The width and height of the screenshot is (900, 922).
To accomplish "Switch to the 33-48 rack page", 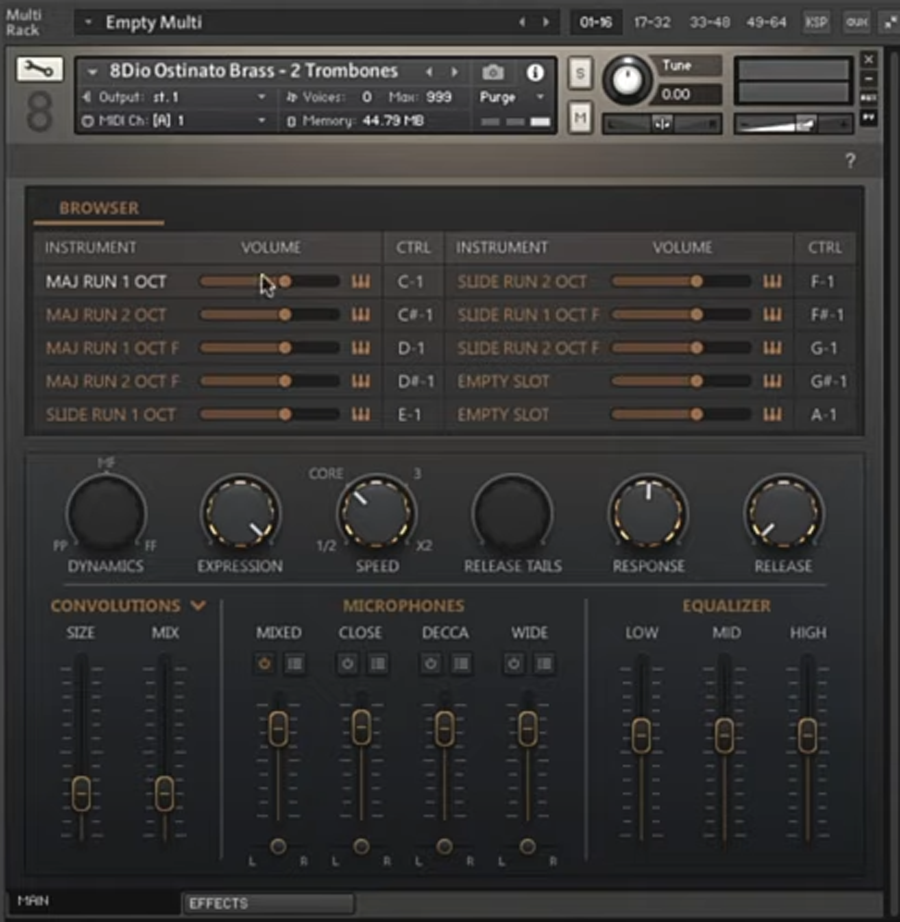I will point(709,22).
